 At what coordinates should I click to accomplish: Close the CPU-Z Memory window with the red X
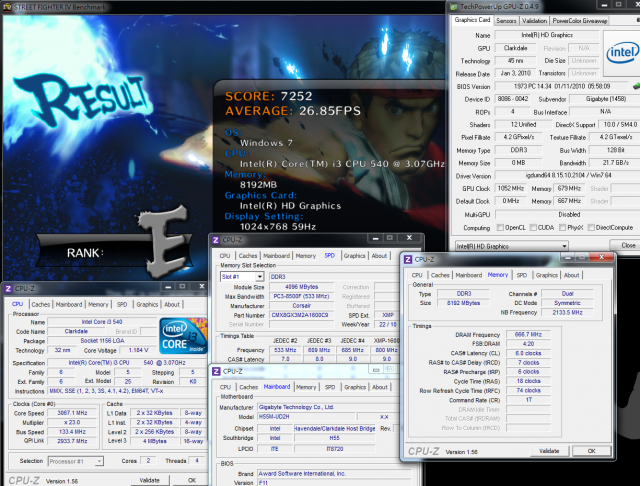pos(602,257)
